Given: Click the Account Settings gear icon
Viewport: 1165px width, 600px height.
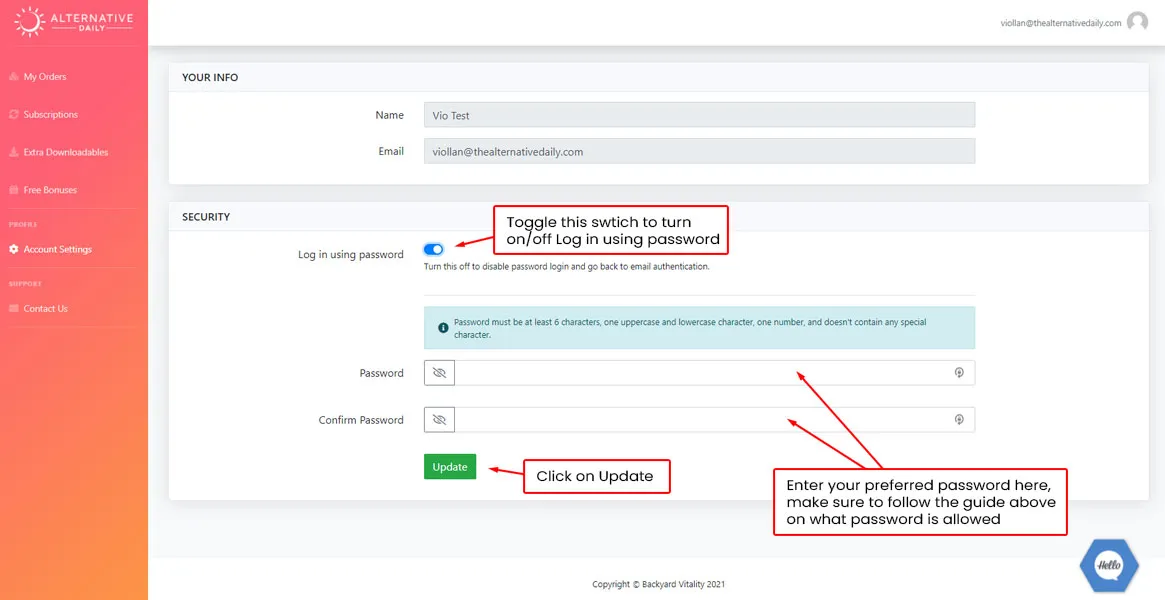Looking at the screenshot, I should (x=14, y=249).
